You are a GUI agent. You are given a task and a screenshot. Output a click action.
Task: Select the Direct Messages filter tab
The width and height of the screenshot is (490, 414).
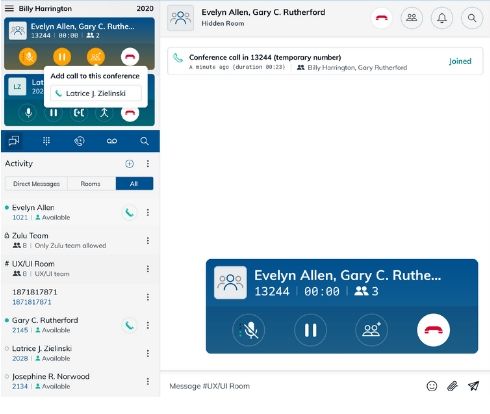36,184
